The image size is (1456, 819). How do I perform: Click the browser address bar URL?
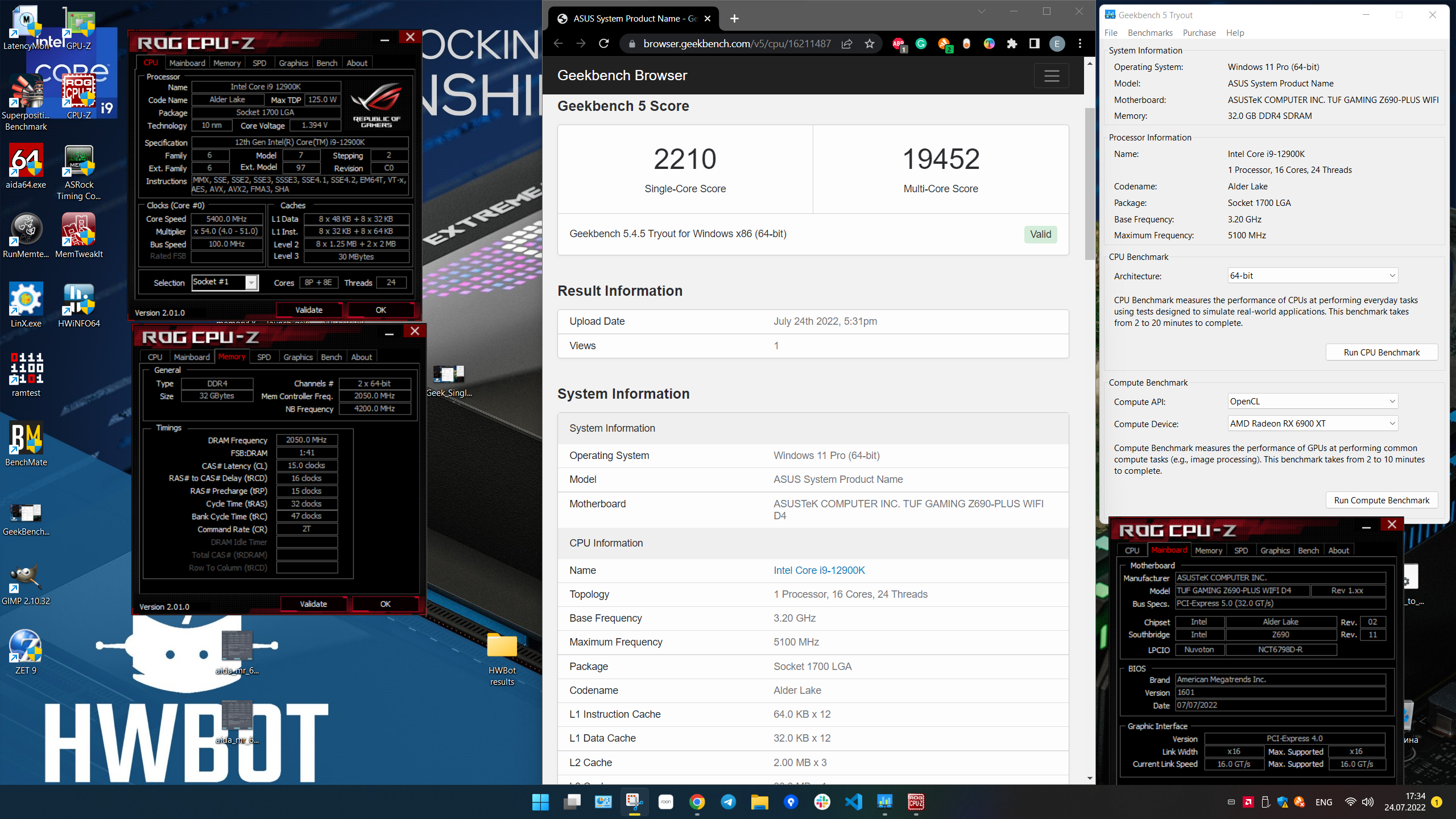[737, 44]
